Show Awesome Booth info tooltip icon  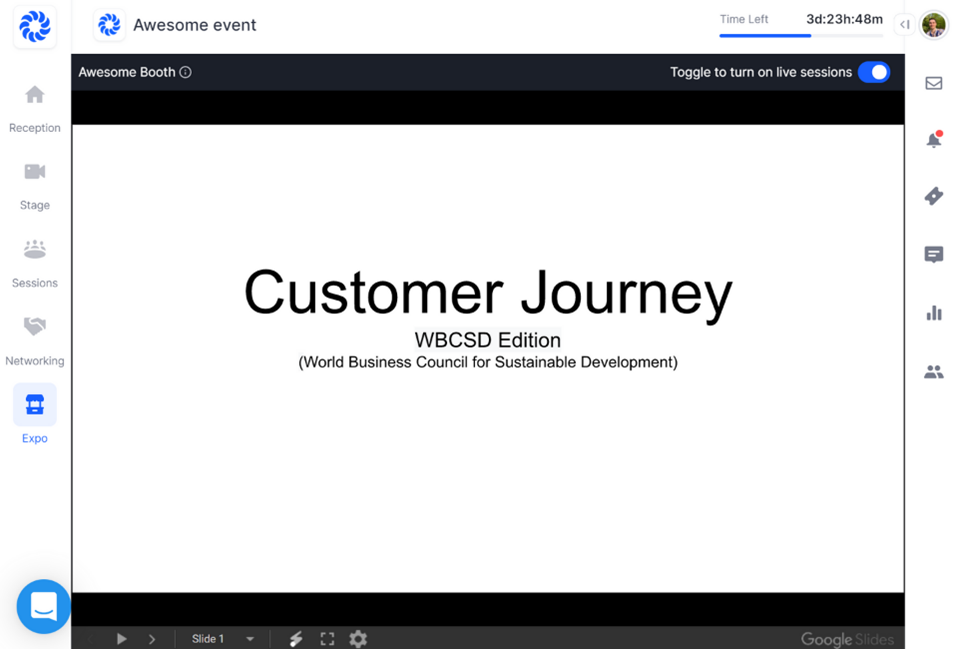coord(186,72)
